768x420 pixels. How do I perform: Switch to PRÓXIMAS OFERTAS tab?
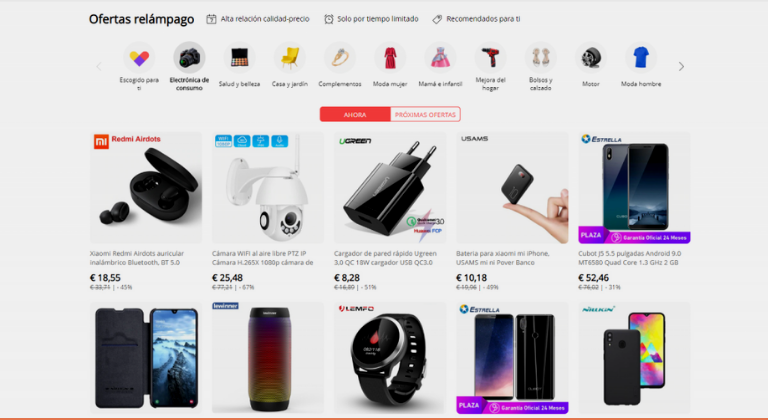click(425, 115)
